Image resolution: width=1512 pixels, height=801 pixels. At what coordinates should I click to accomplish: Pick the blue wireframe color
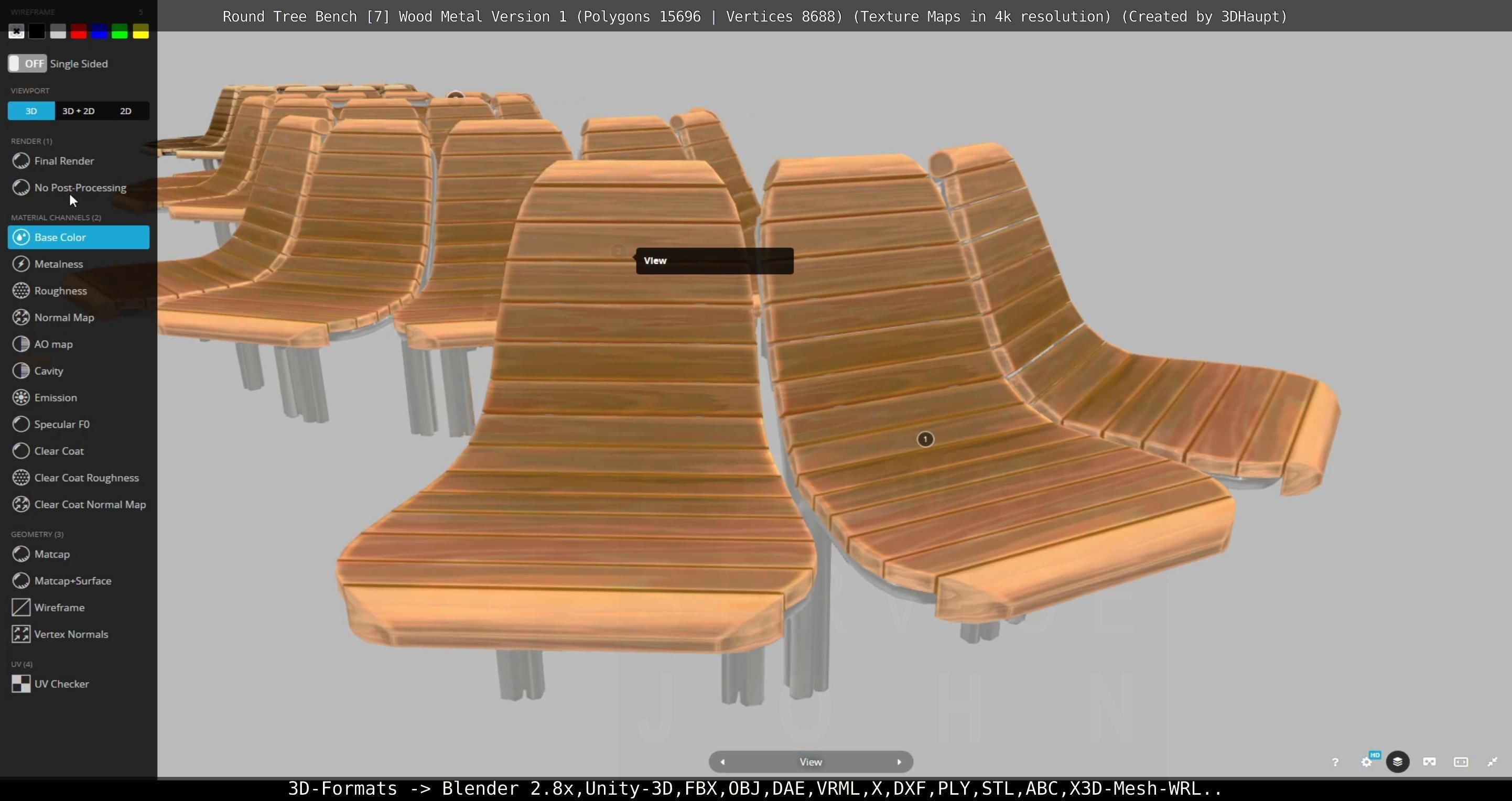tap(99, 31)
